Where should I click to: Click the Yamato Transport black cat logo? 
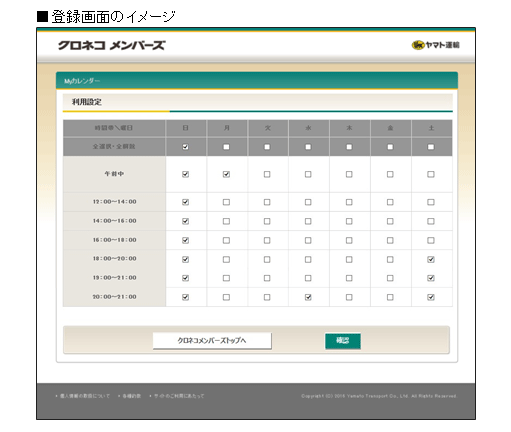coord(435,45)
